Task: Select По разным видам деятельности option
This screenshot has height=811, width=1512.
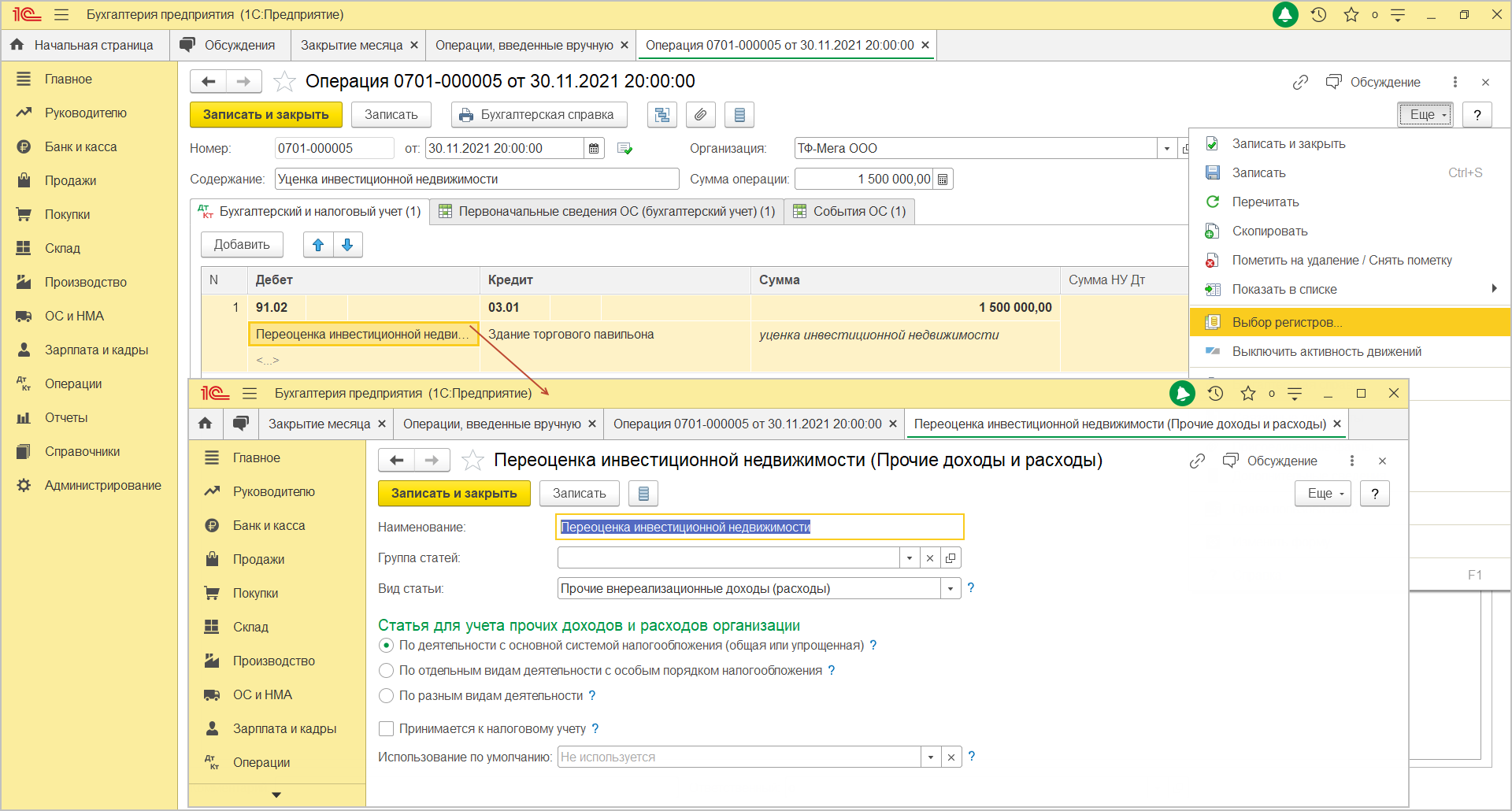Action: coord(386,696)
